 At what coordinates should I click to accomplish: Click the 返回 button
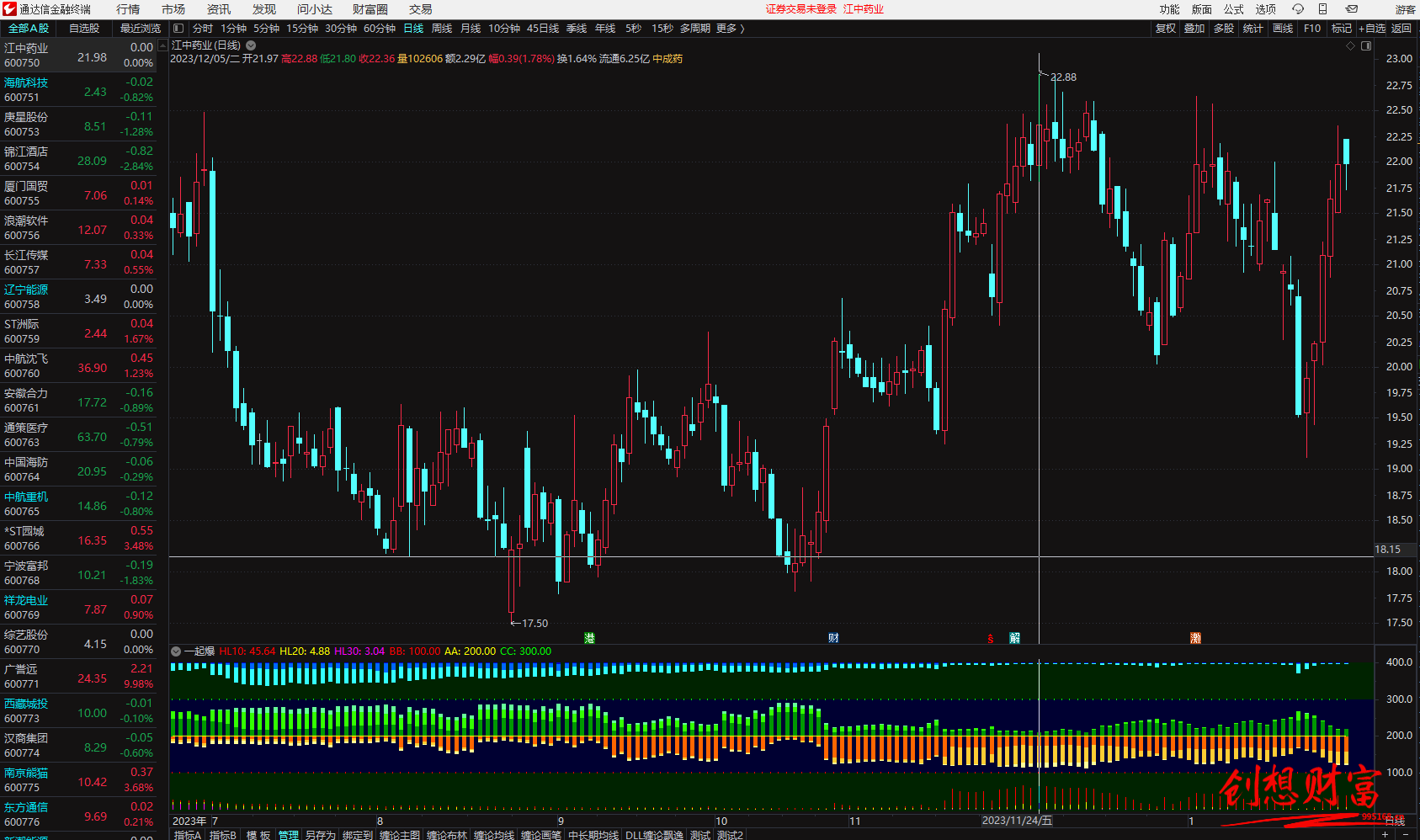[x=1401, y=29]
